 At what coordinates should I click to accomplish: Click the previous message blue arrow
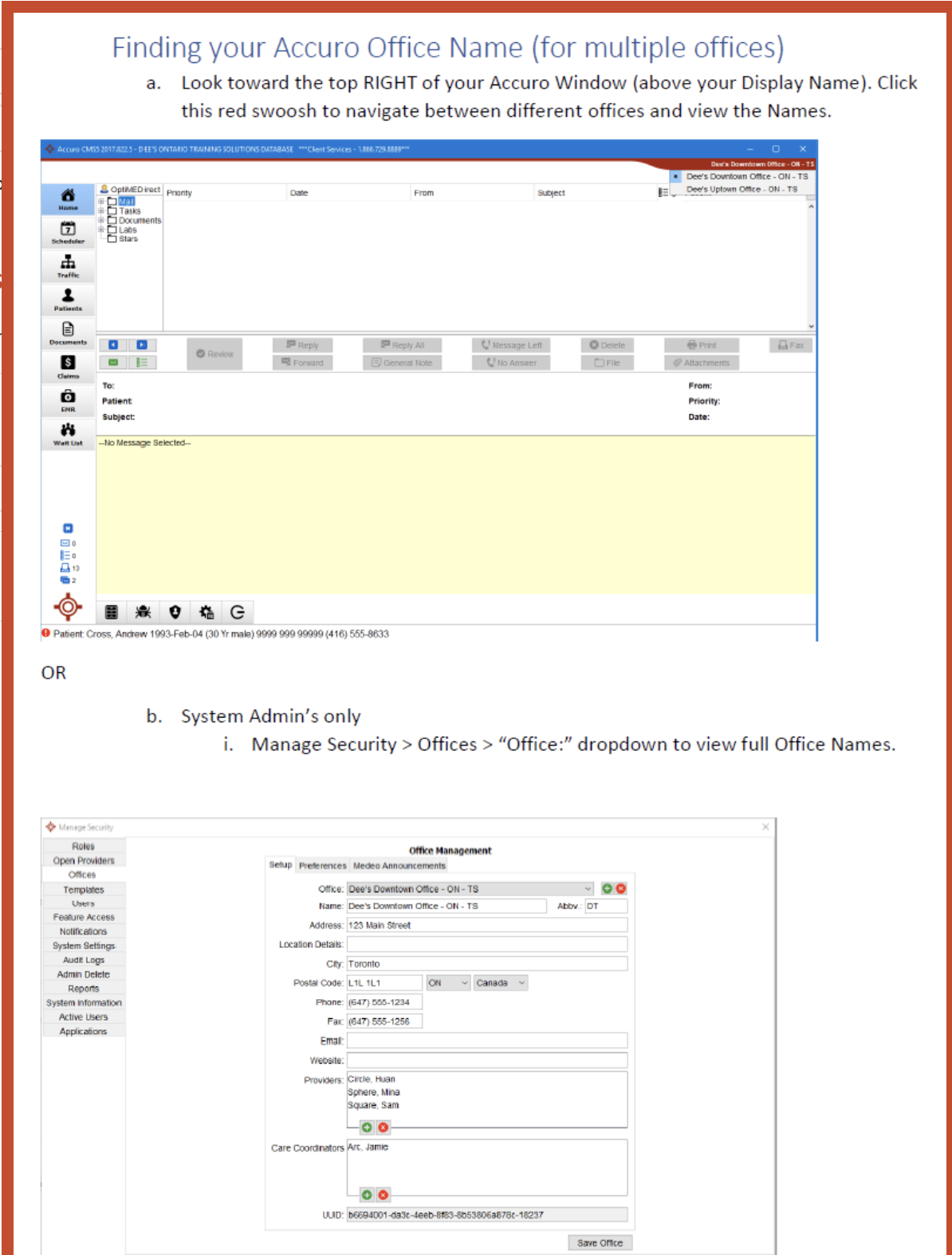[113, 345]
